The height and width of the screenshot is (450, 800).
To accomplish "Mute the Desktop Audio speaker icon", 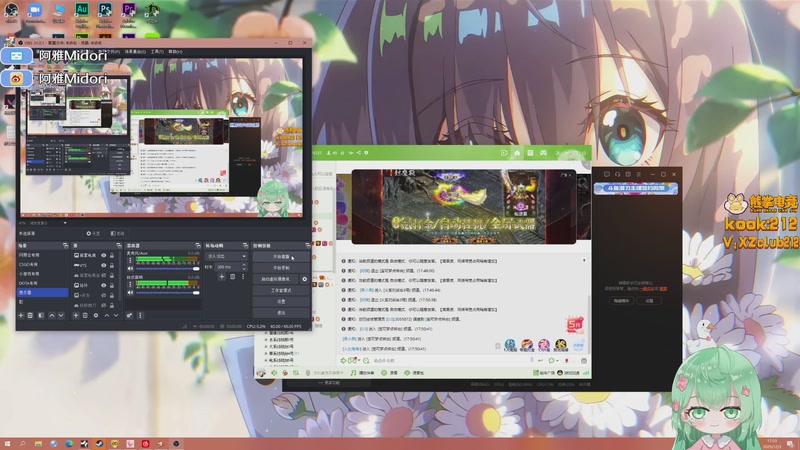I will (130, 293).
